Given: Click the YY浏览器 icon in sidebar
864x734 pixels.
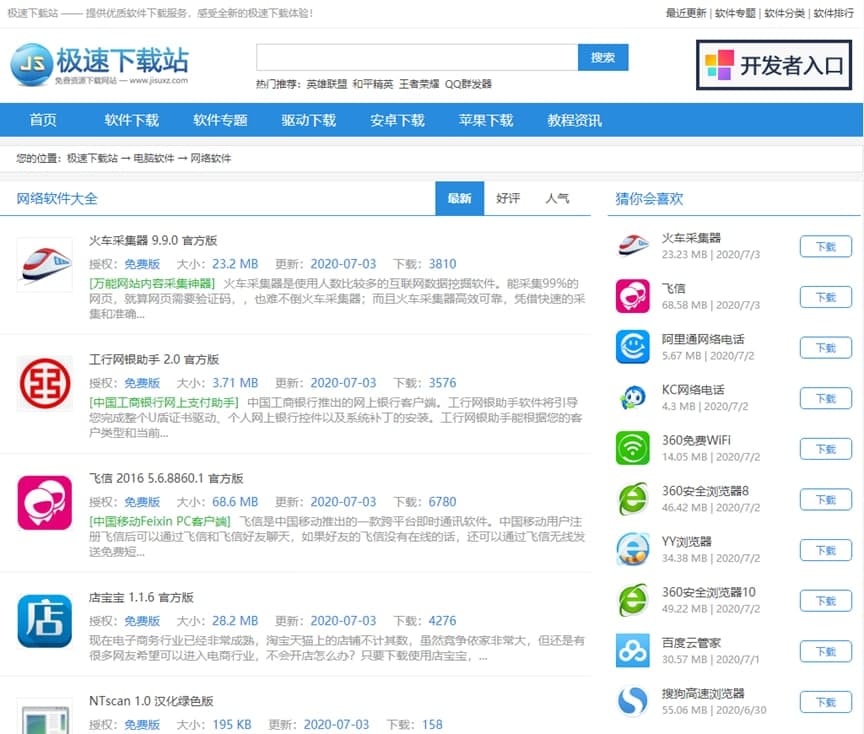Looking at the screenshot, I should 632,549.
